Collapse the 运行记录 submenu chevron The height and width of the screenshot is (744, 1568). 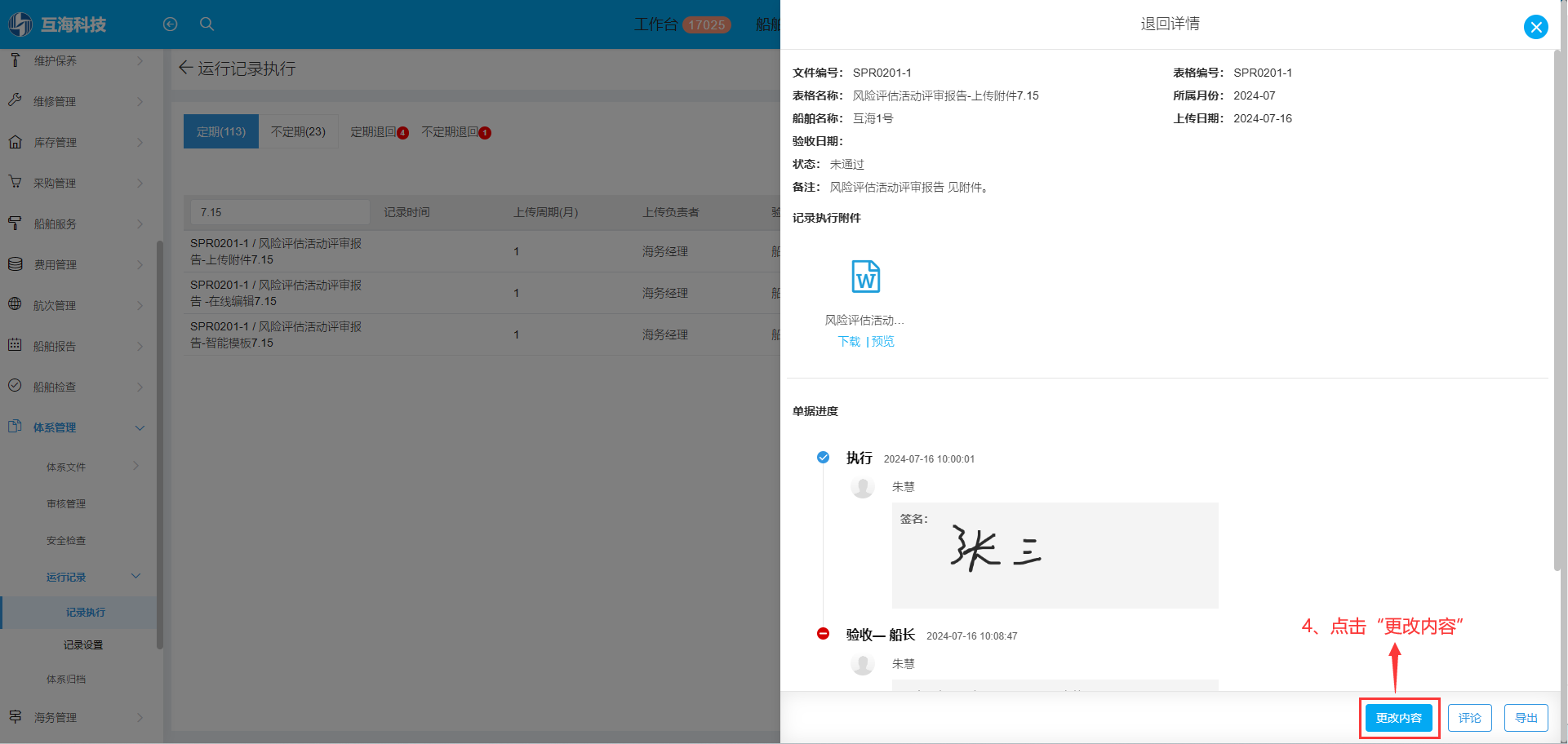tap(136, 576)
